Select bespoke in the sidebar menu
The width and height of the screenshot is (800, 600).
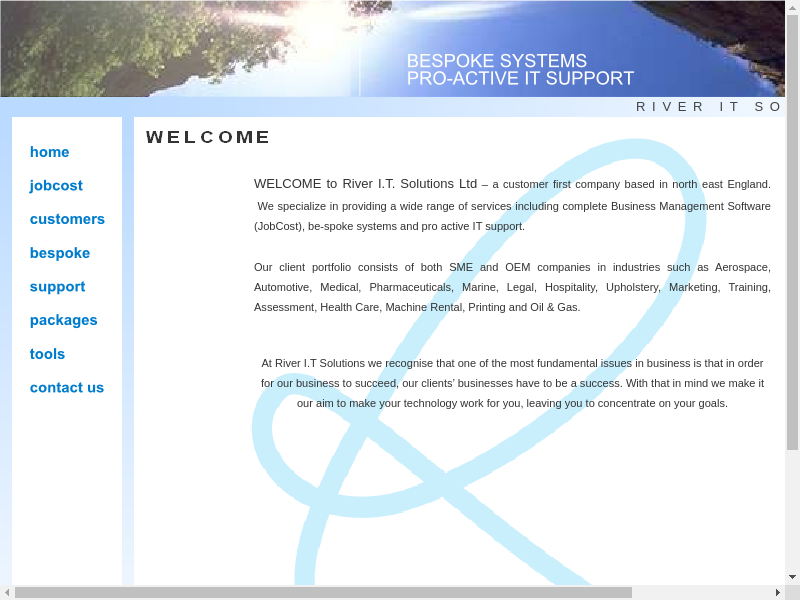pos(60,253)
